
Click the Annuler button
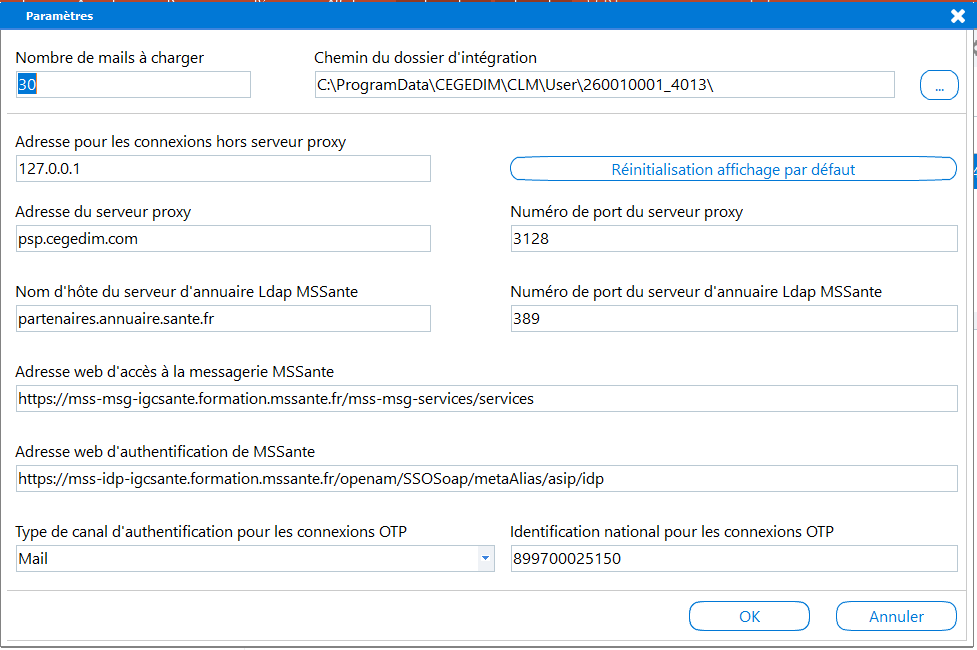(896, 616)
